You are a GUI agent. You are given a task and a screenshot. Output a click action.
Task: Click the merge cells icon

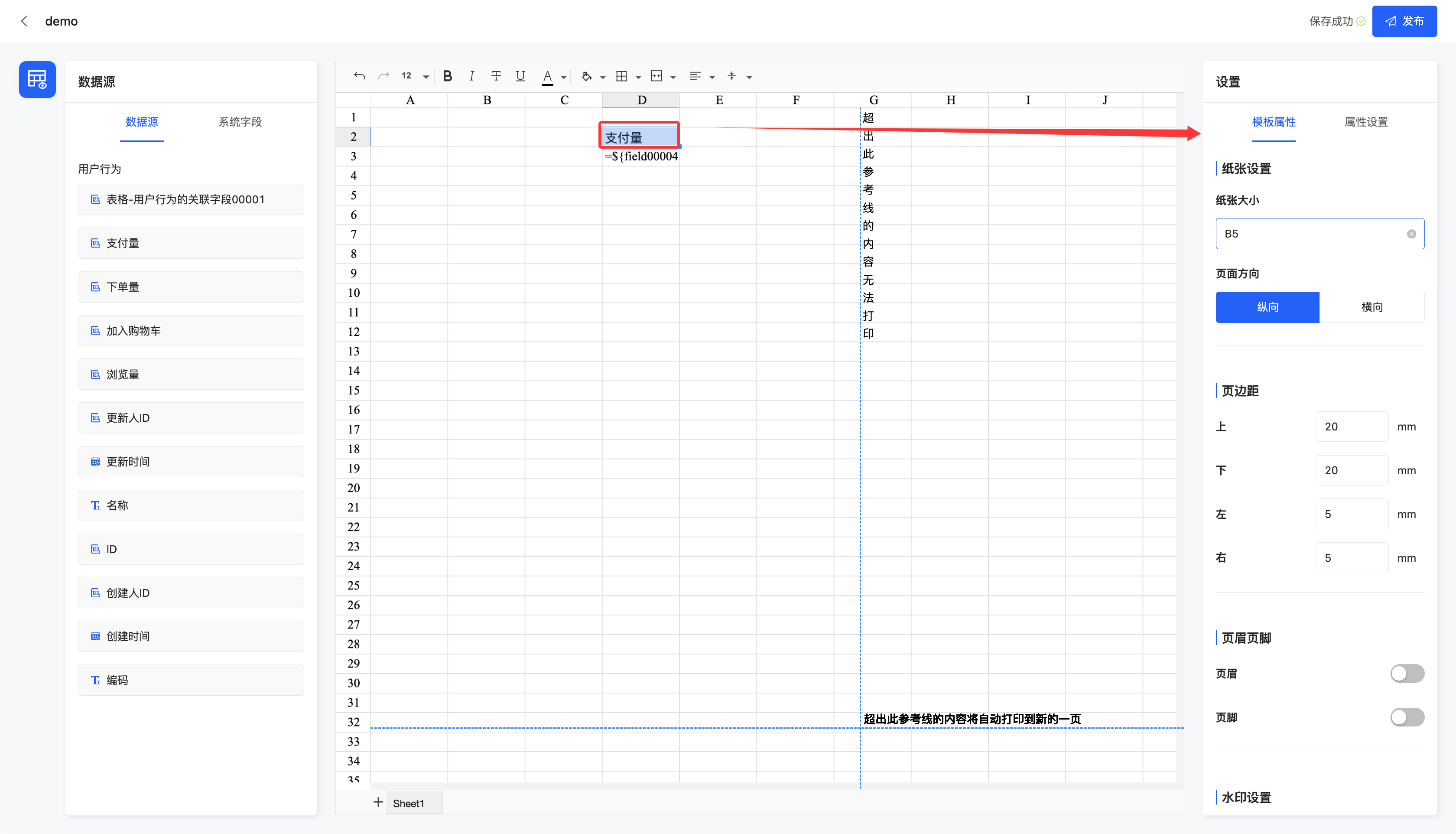coord(656,76)
